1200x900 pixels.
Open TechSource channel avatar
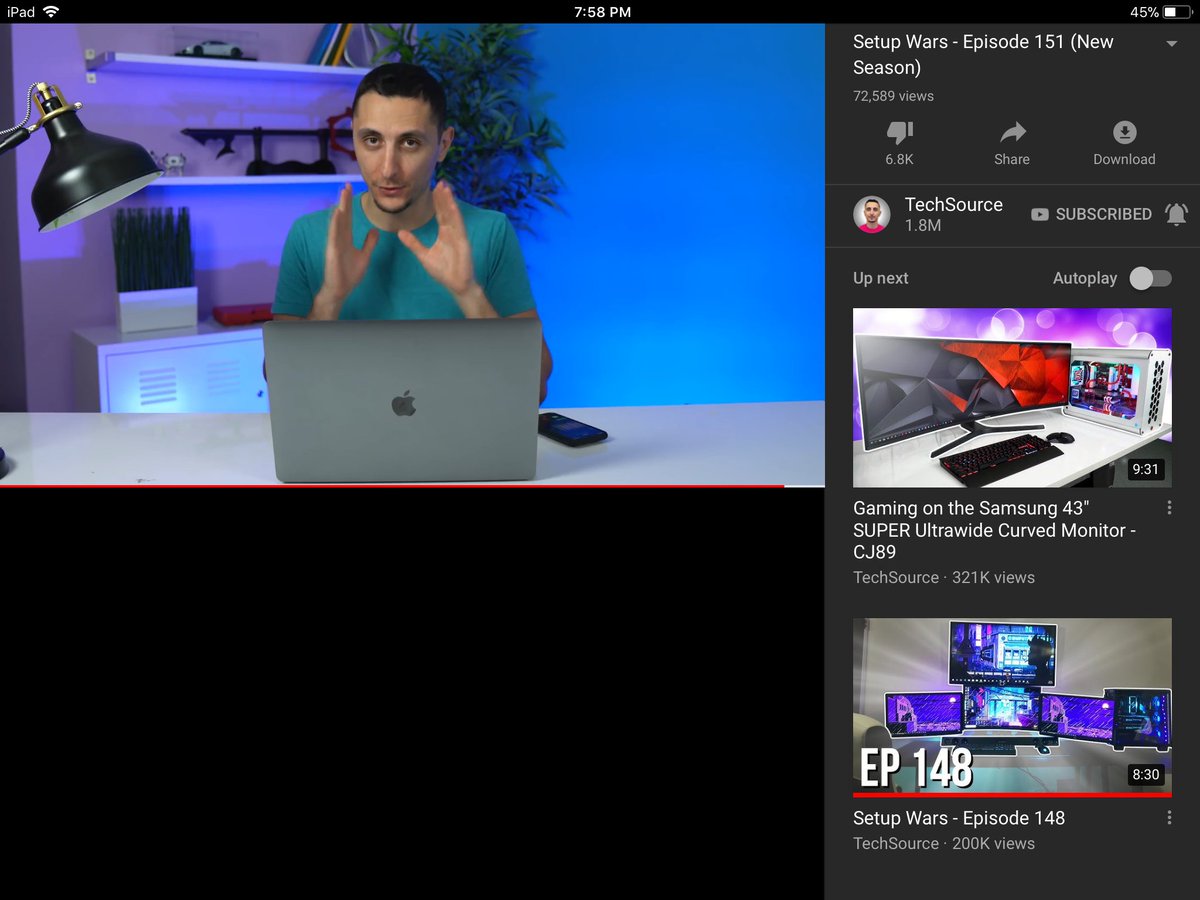click(871, 214)
